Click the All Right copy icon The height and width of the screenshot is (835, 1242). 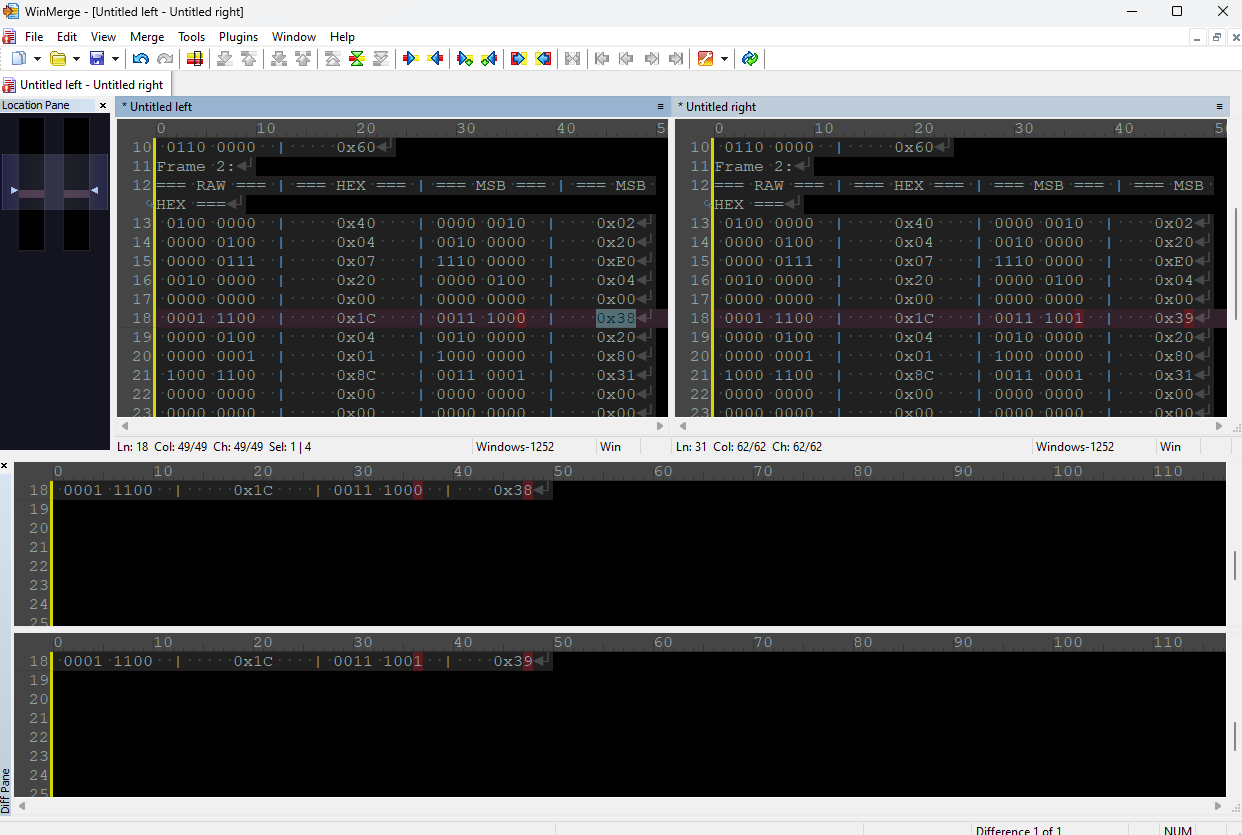pos(519,59)
